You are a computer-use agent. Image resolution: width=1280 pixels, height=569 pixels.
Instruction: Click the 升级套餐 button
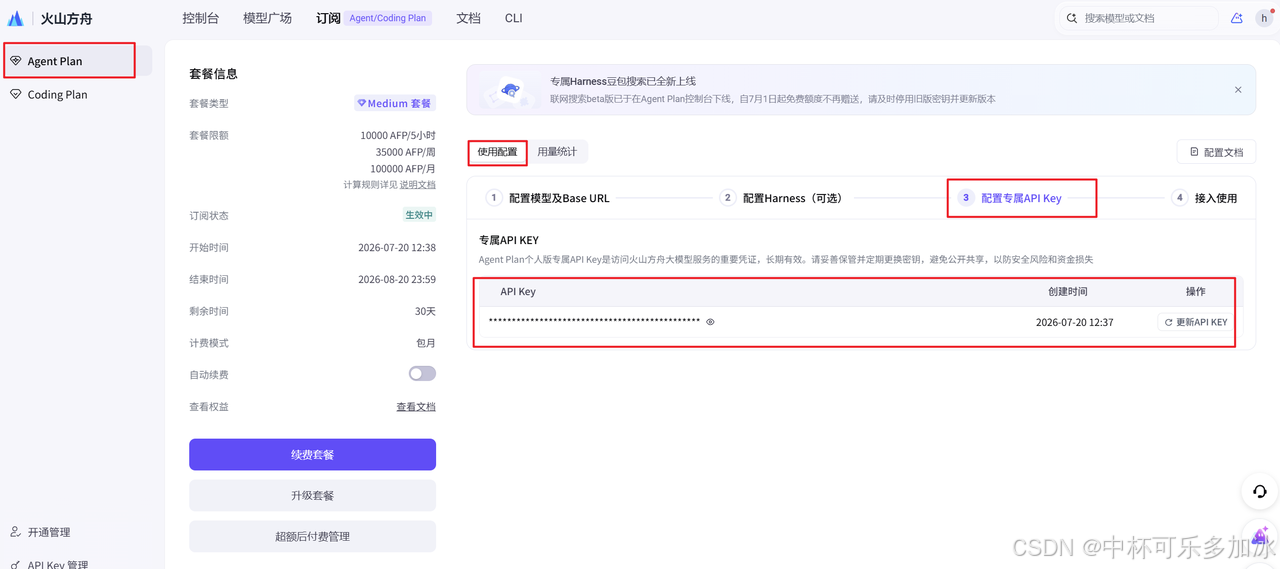[x=312, y=495]
